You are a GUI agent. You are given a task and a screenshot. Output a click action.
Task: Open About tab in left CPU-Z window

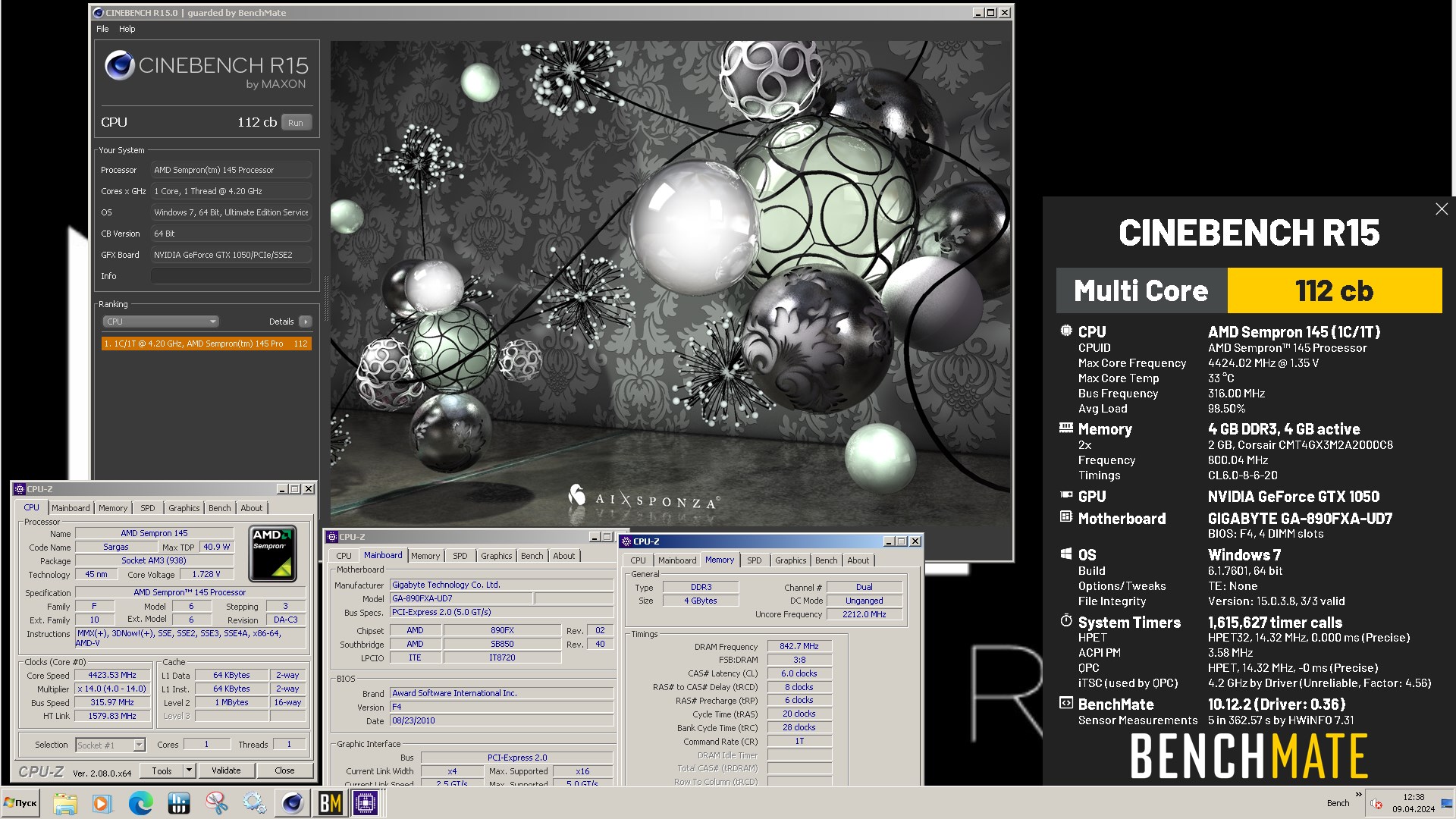point(252,508)
